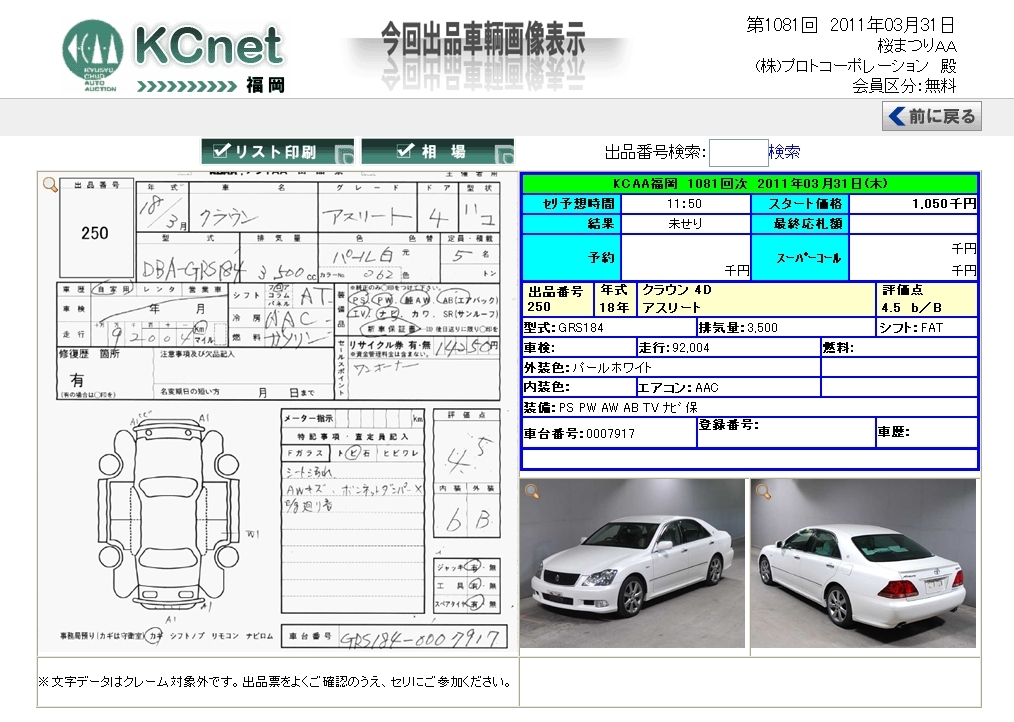Print the list with リスト印刷 button

[277, 152]
